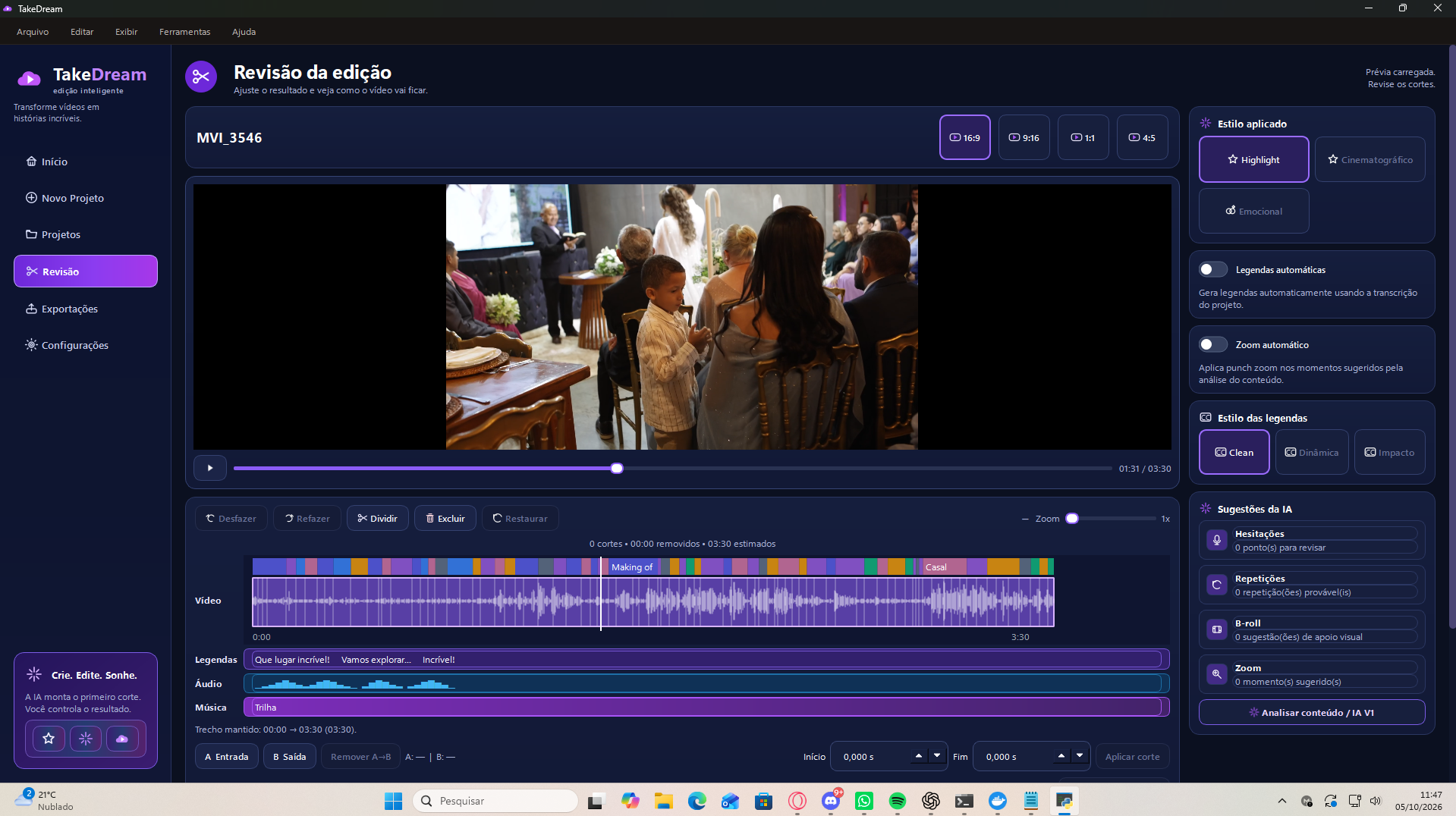
Task: Click the star icon in the Crie. Edite. Sonhe. card
Action: point(49,738)
